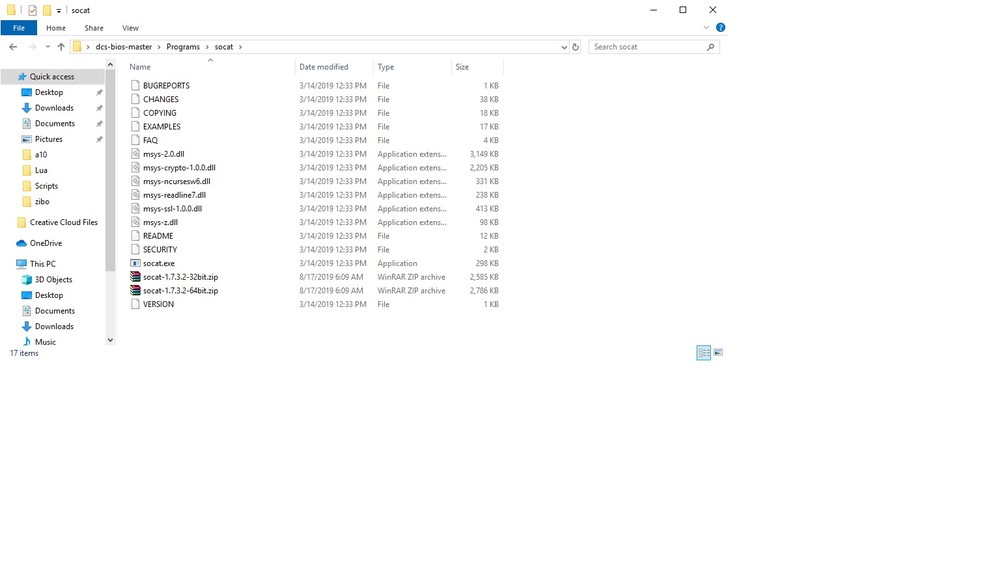1000x562 pixels.
Task: Open Creative Cloud Files in the sidebar
Action: (x=64, y=222)
